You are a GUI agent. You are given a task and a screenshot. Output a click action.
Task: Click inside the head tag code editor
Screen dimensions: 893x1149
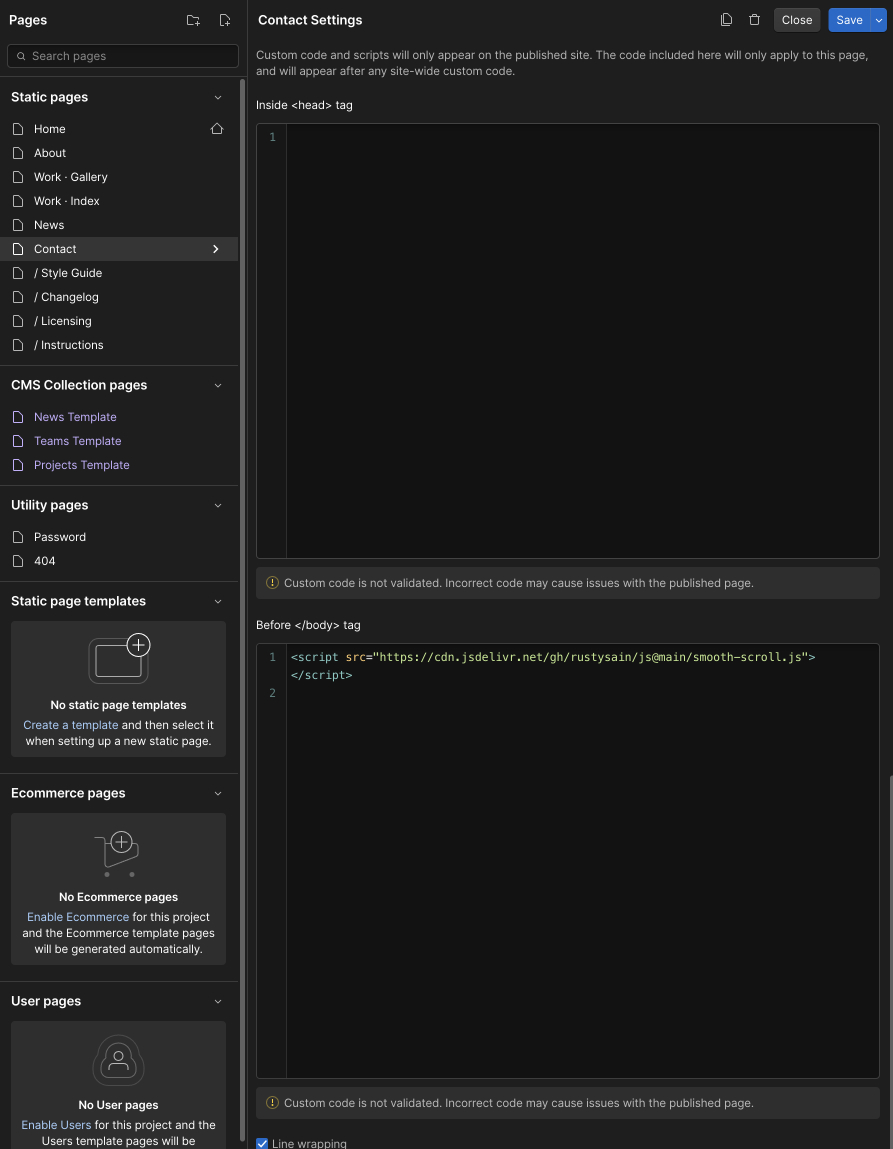[568, 341]
